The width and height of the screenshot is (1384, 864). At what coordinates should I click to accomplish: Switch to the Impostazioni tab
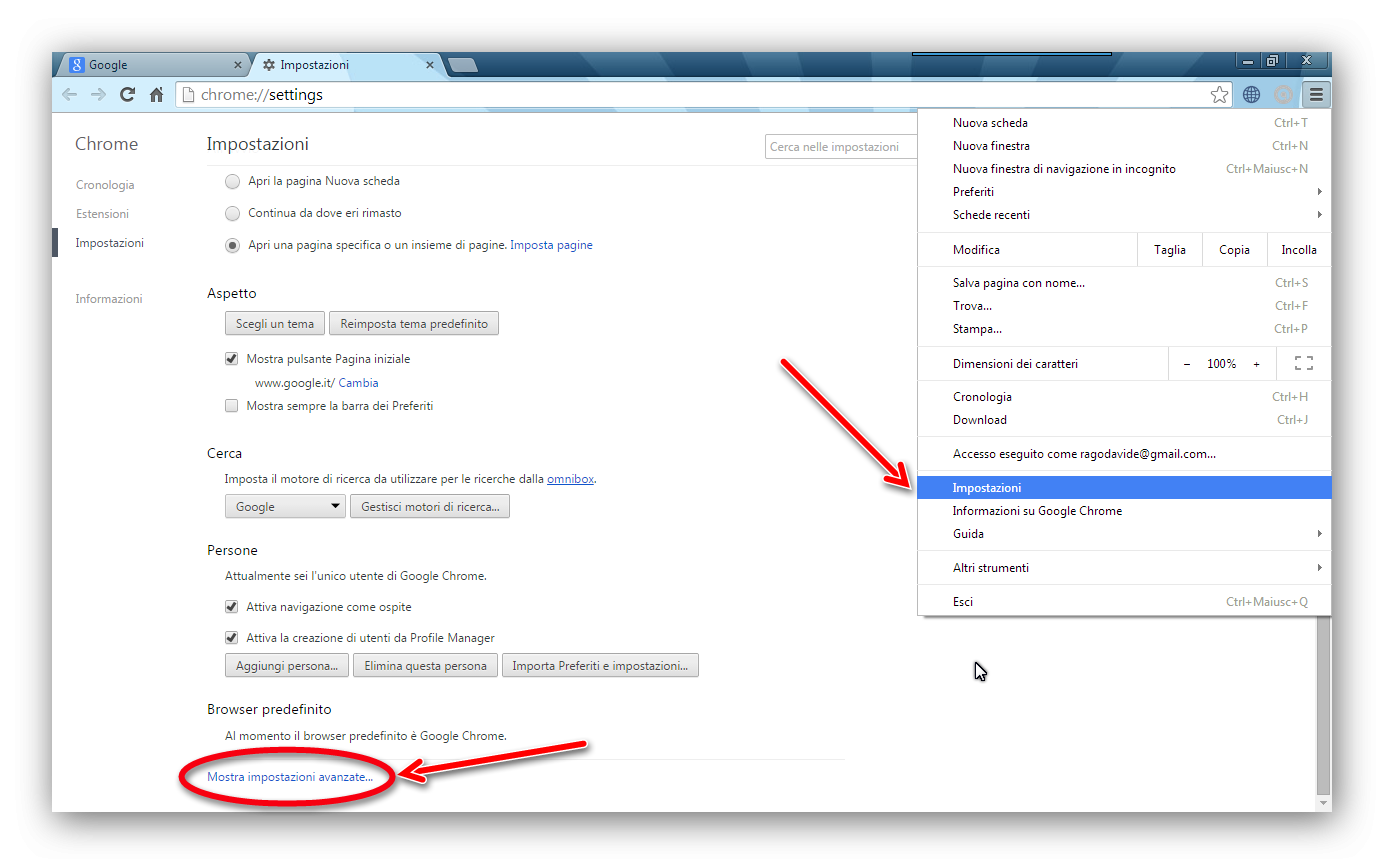346,65
